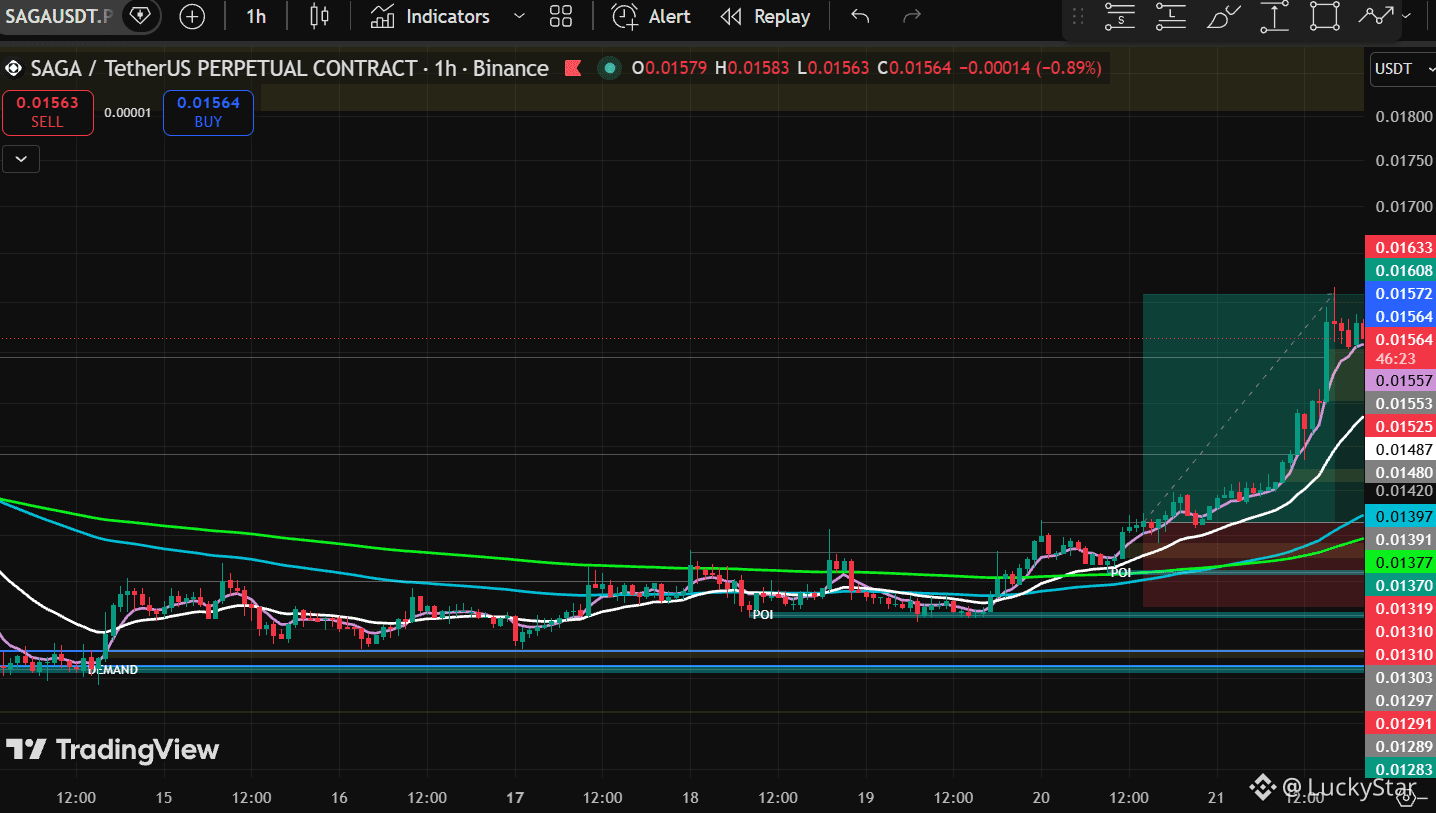
Task: Click the blue 0.01572 price label
Action: [x=1400, y=293]
